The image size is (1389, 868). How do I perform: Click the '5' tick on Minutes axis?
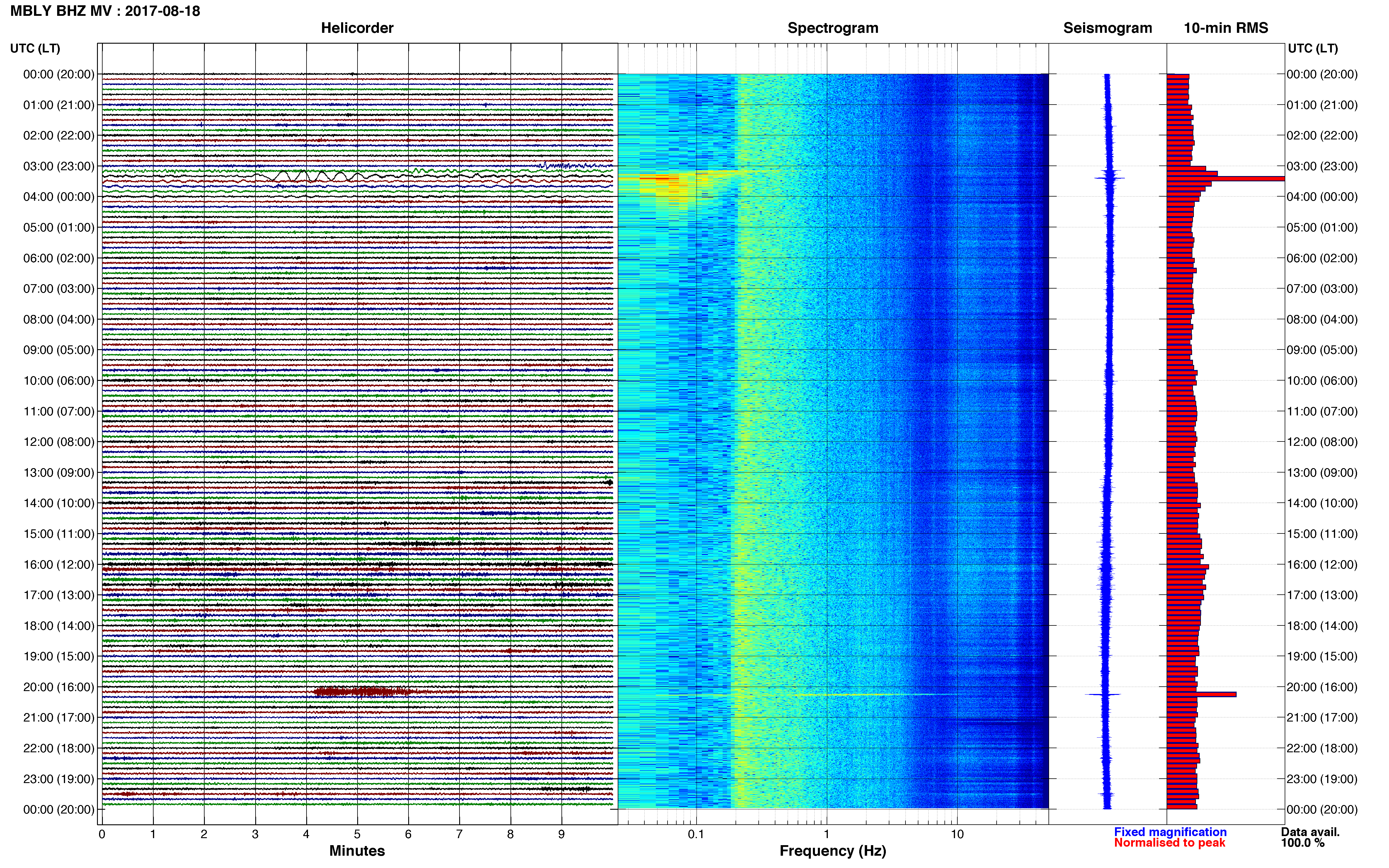357,835
